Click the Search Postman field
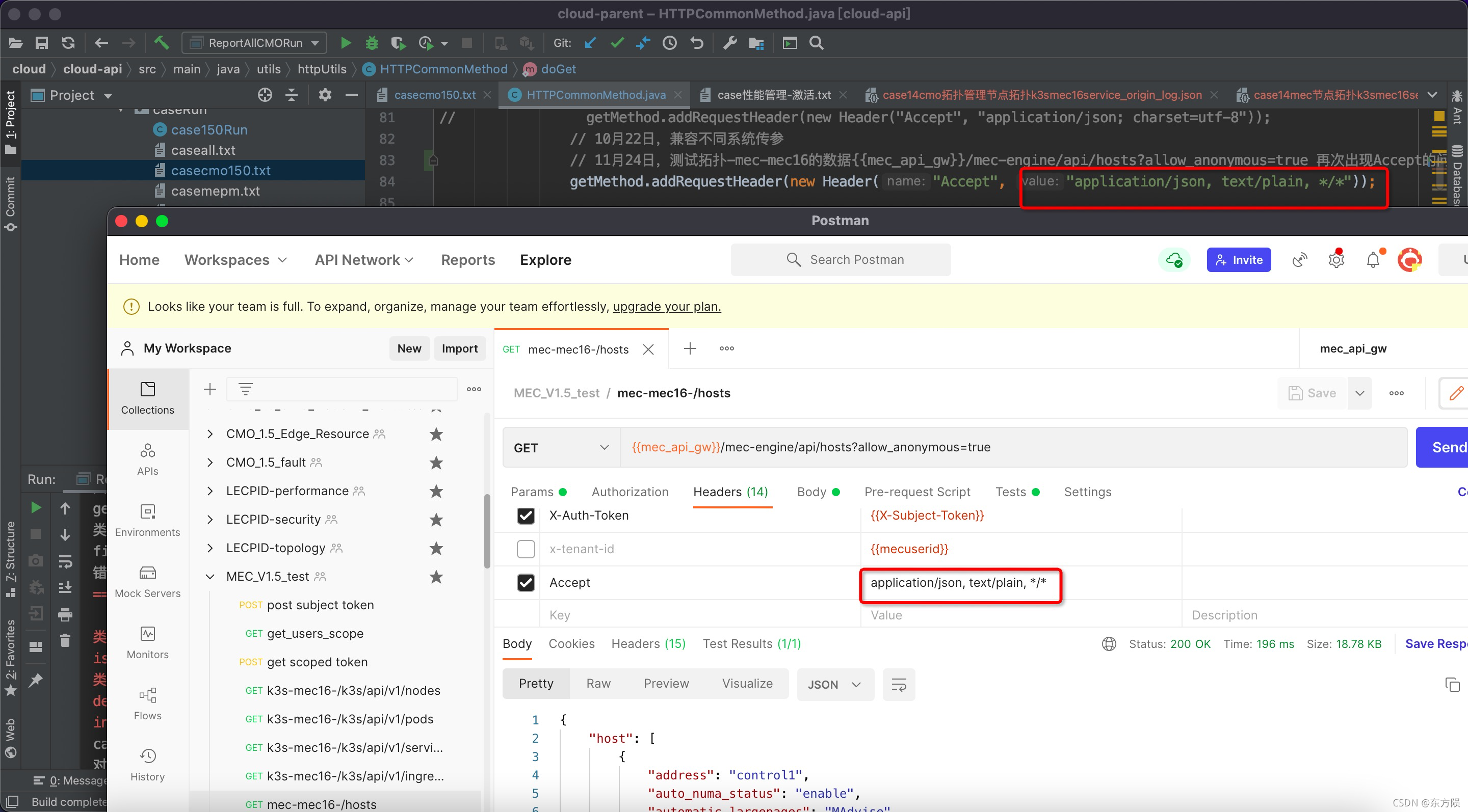Image resolution: width=1468 pixels, height=812 pixels. point(841,260)
